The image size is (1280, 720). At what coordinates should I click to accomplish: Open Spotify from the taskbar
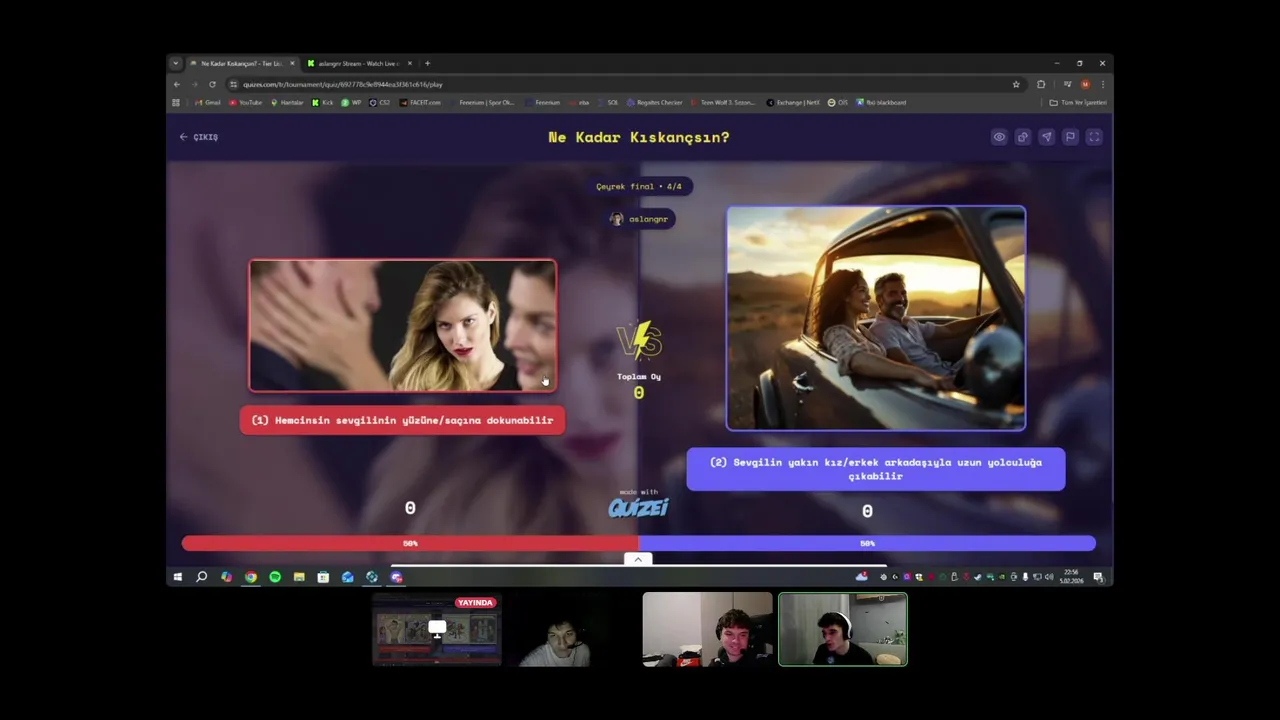coord(275,577)
